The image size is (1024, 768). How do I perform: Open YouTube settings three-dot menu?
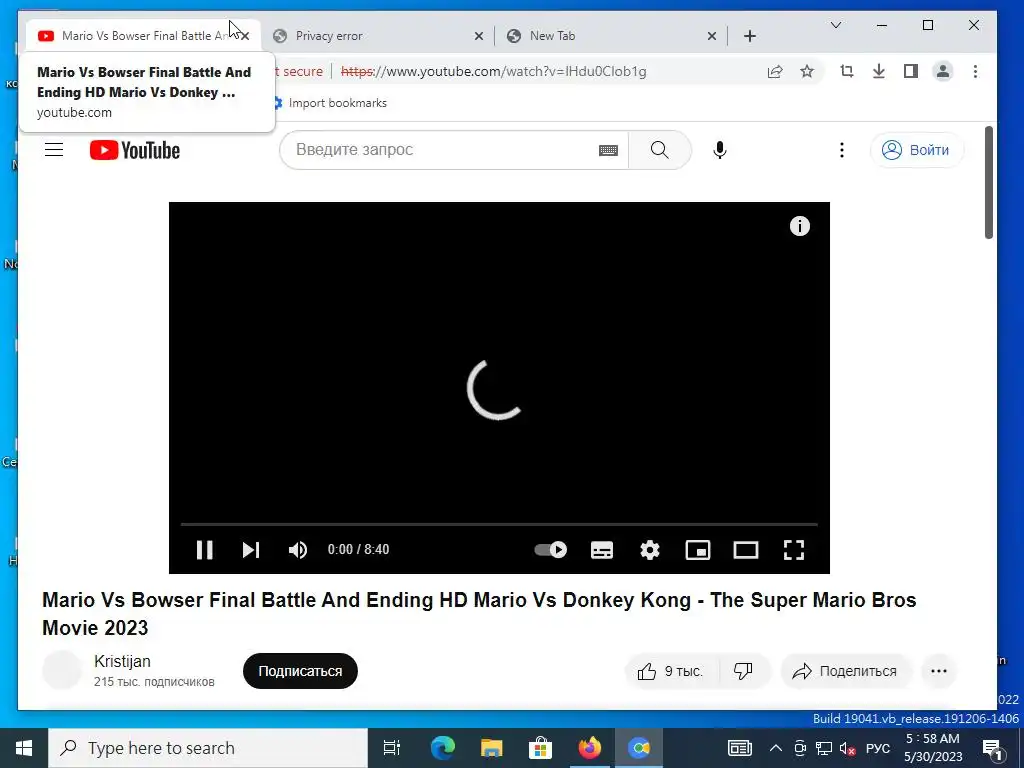coord(842,150)
